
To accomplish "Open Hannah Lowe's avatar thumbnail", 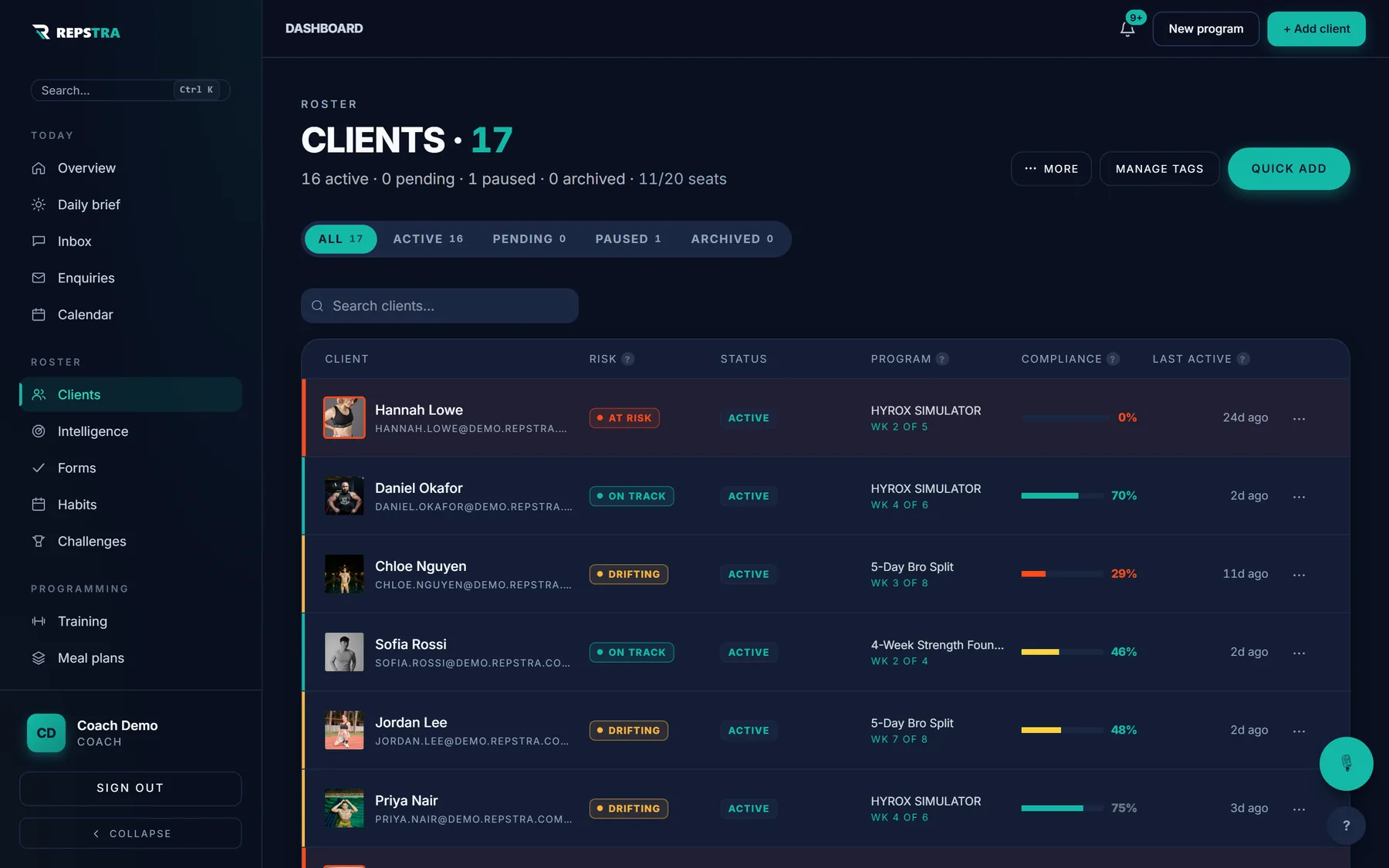I will [344, 417].
